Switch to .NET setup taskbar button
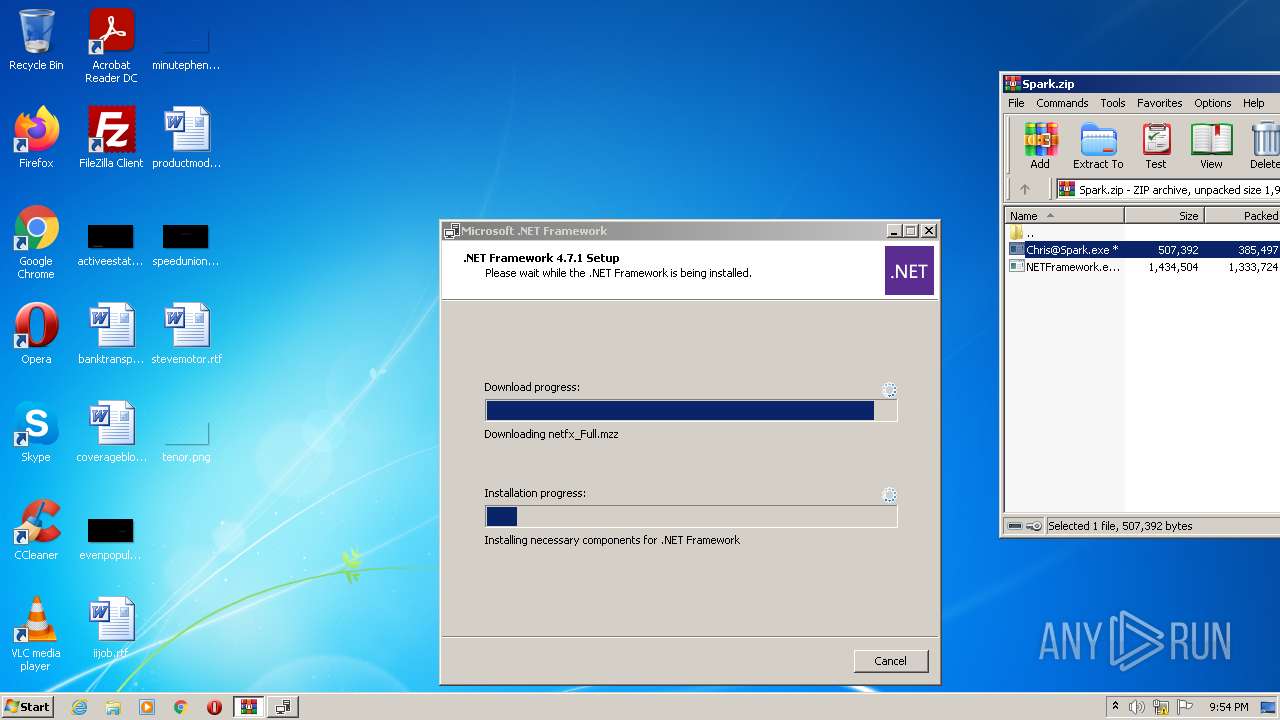Screen dimensions: 1280x720 [x=283, y=707]
